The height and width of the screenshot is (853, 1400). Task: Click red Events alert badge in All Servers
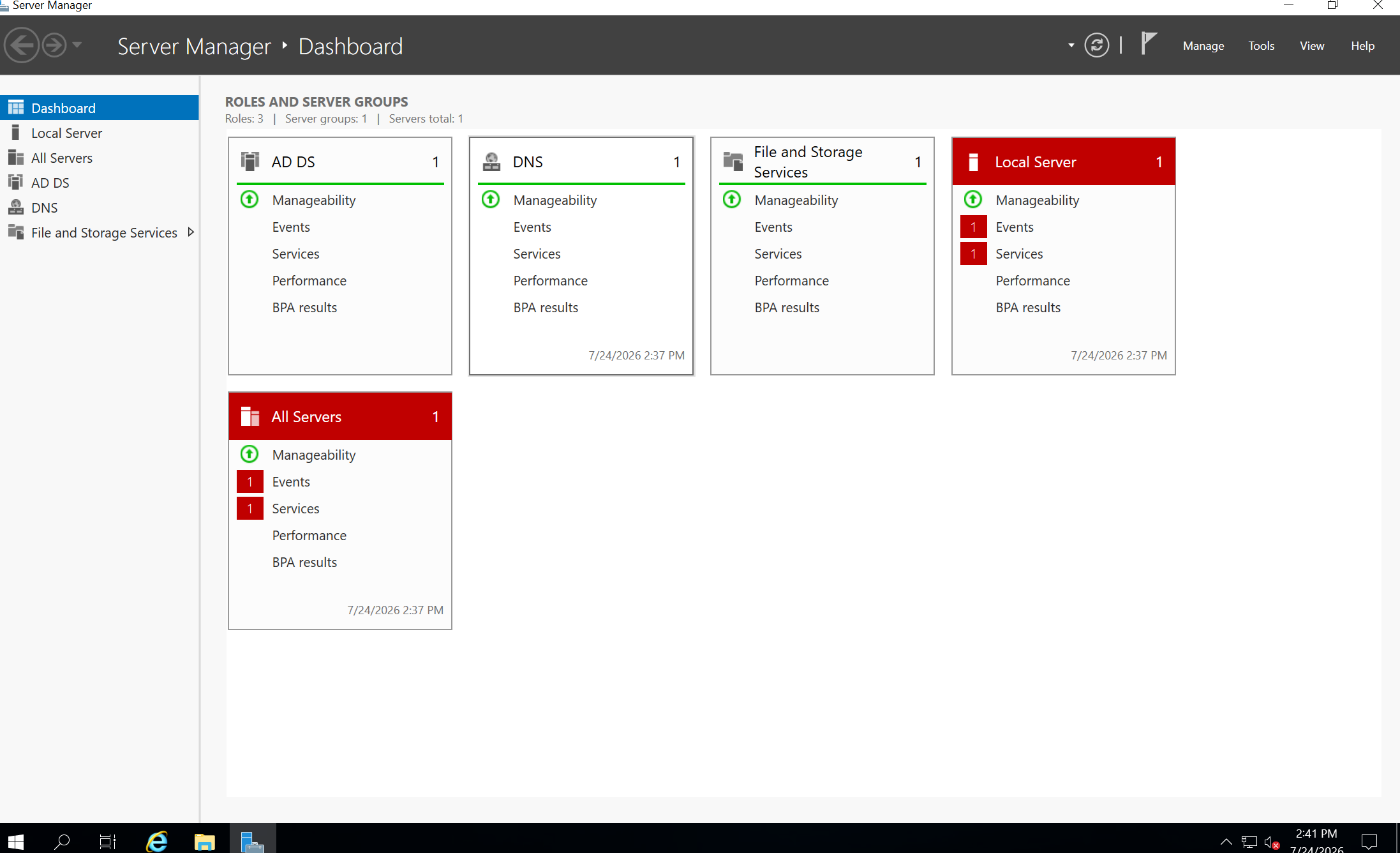[x=249, y=481]
